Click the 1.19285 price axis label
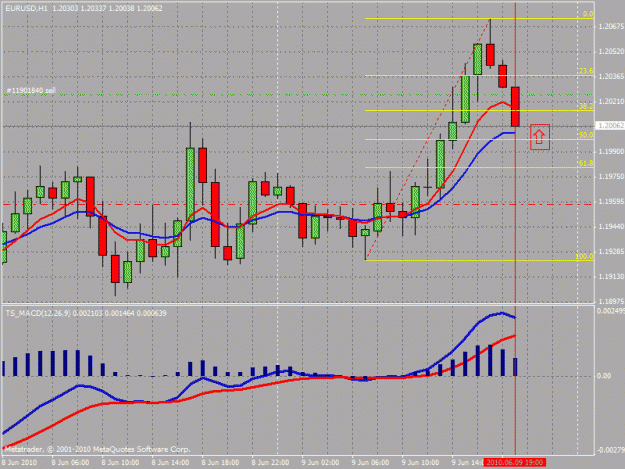The width and height of the screenshot is (625, 469). pos(611,251)
